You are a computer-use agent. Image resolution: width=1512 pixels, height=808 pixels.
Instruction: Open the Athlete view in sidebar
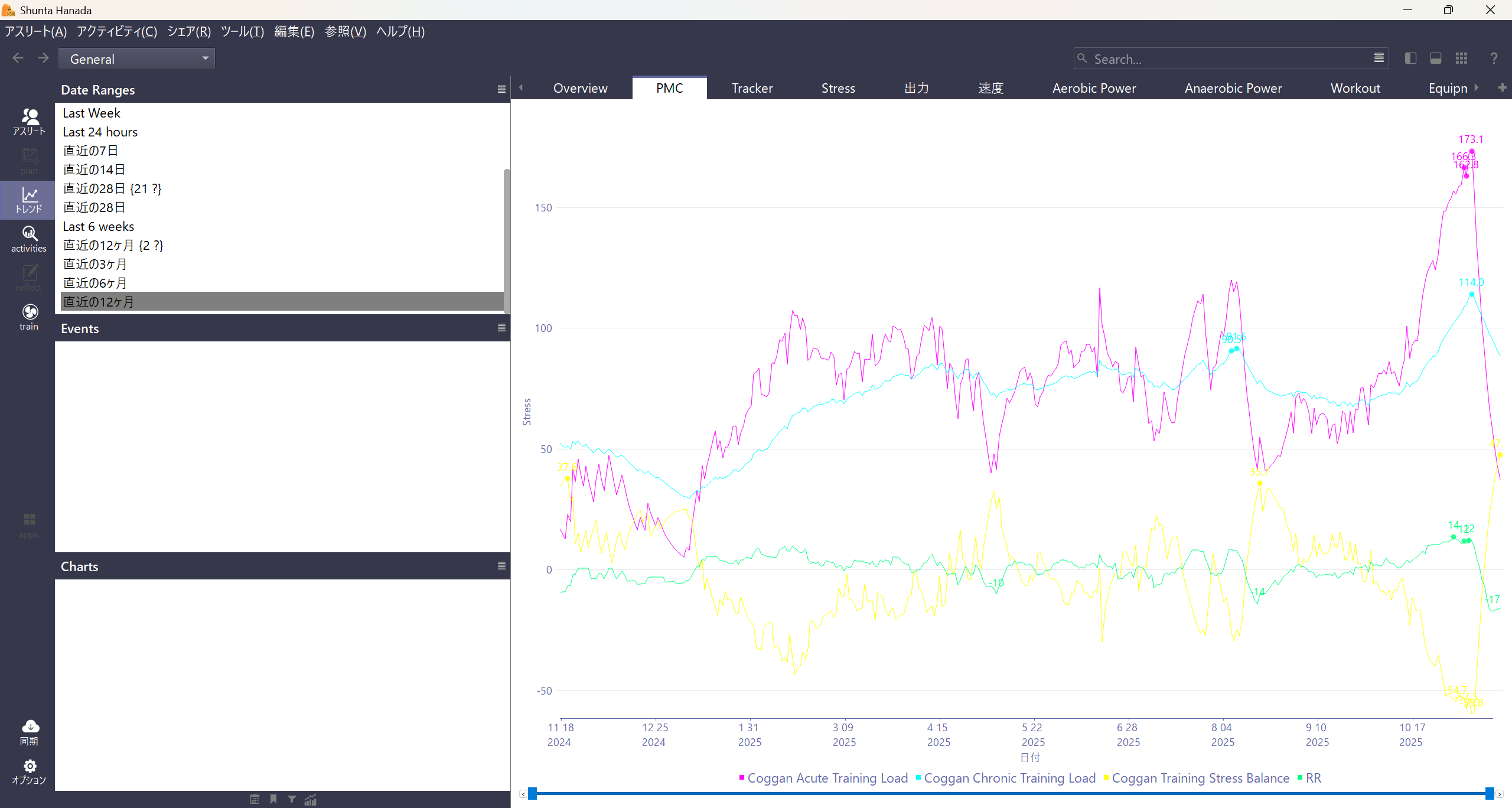[28, 122]
